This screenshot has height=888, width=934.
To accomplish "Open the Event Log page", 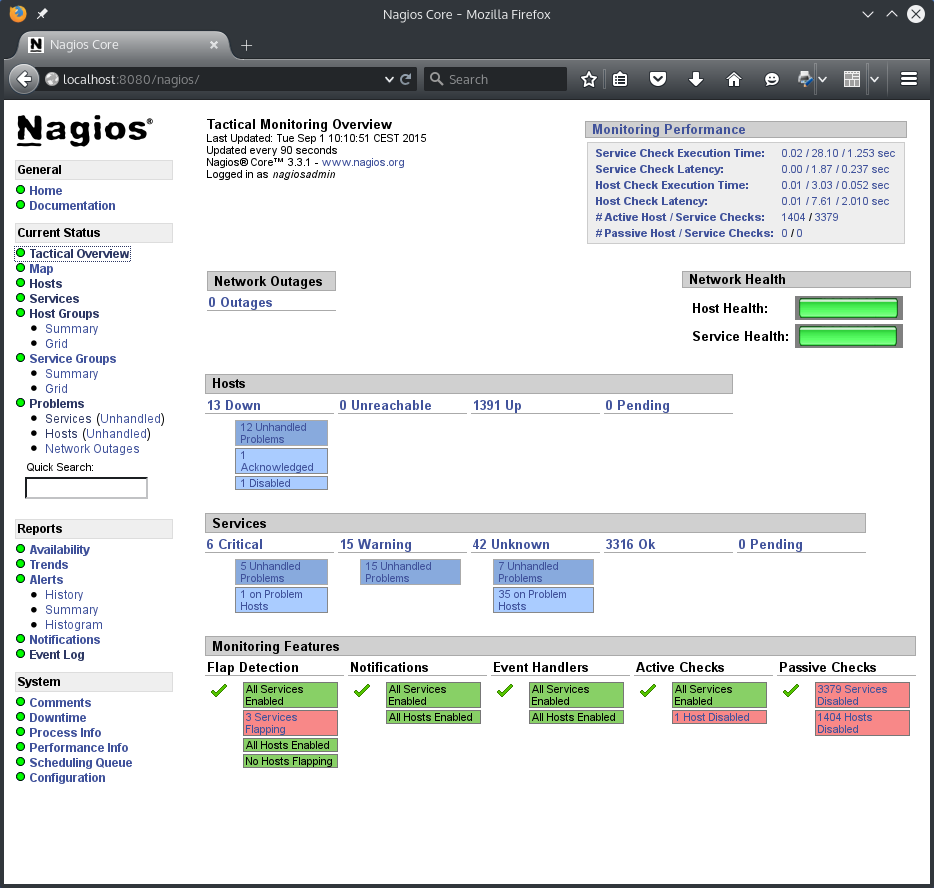I will 57,655.
